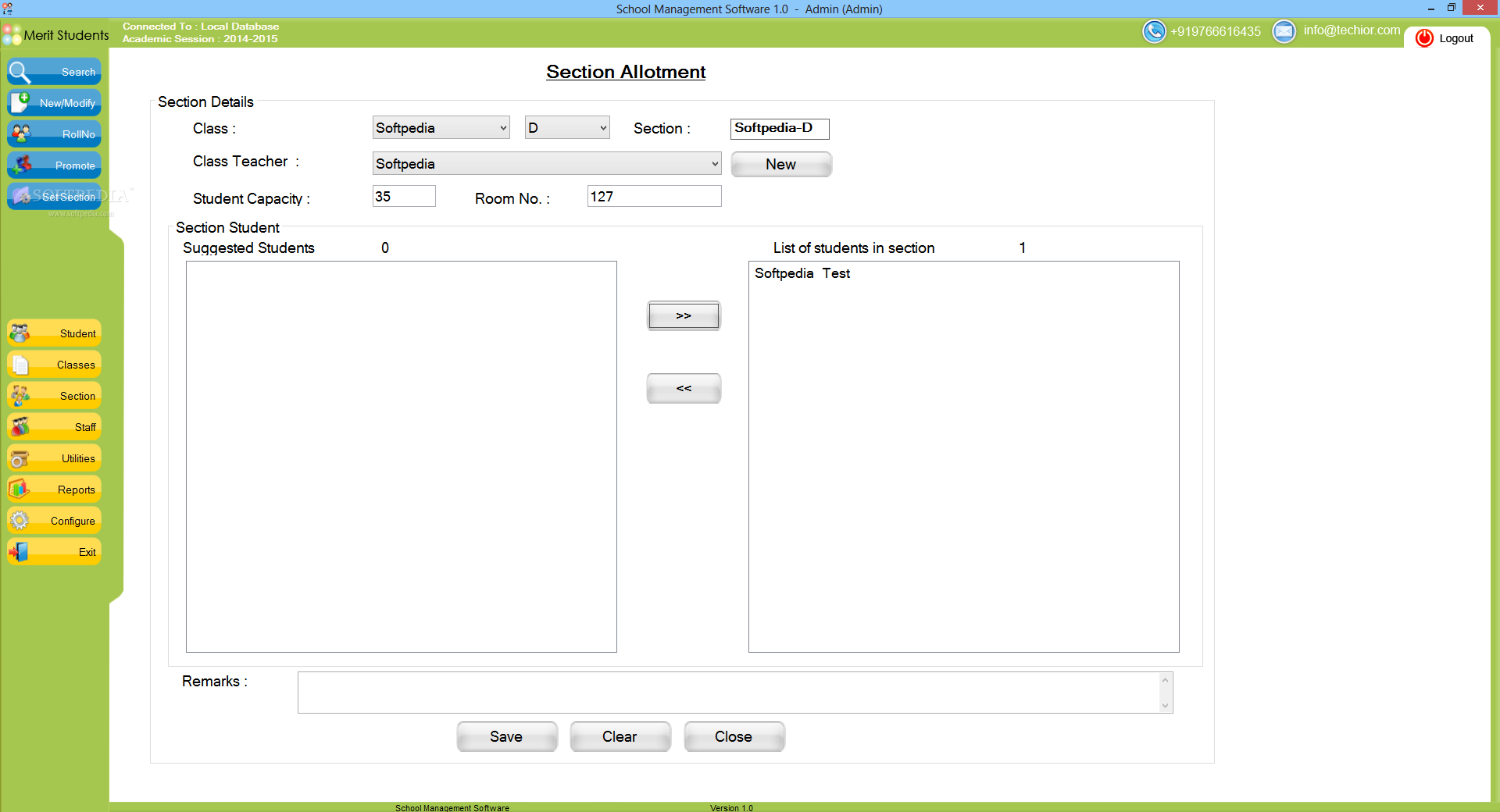Click the New class teacher button

pos(780,164)
